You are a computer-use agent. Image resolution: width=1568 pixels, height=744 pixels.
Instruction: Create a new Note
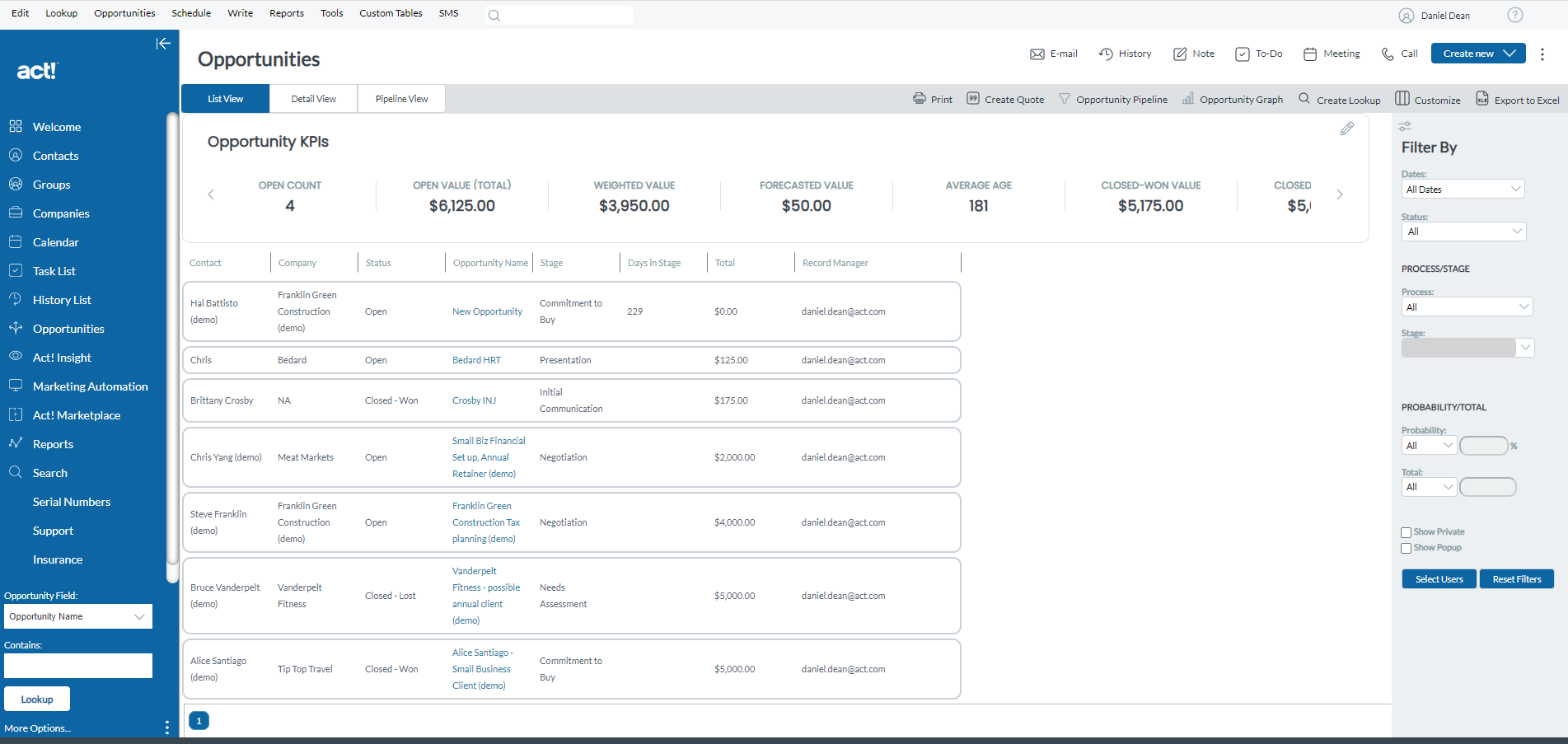click(x=1194, y=54)
